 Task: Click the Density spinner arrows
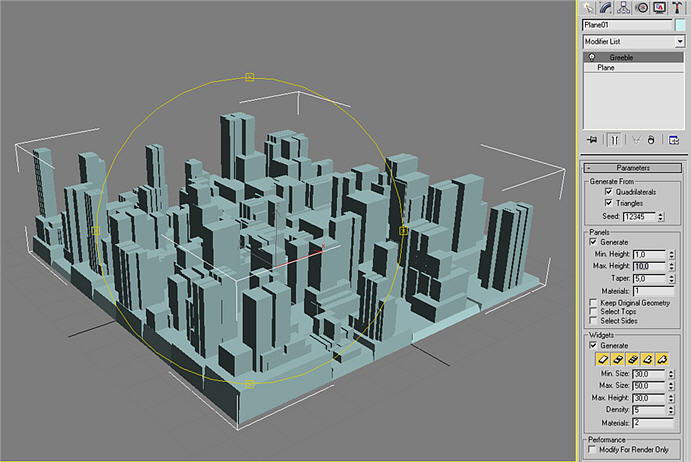(x=671, y=410)
